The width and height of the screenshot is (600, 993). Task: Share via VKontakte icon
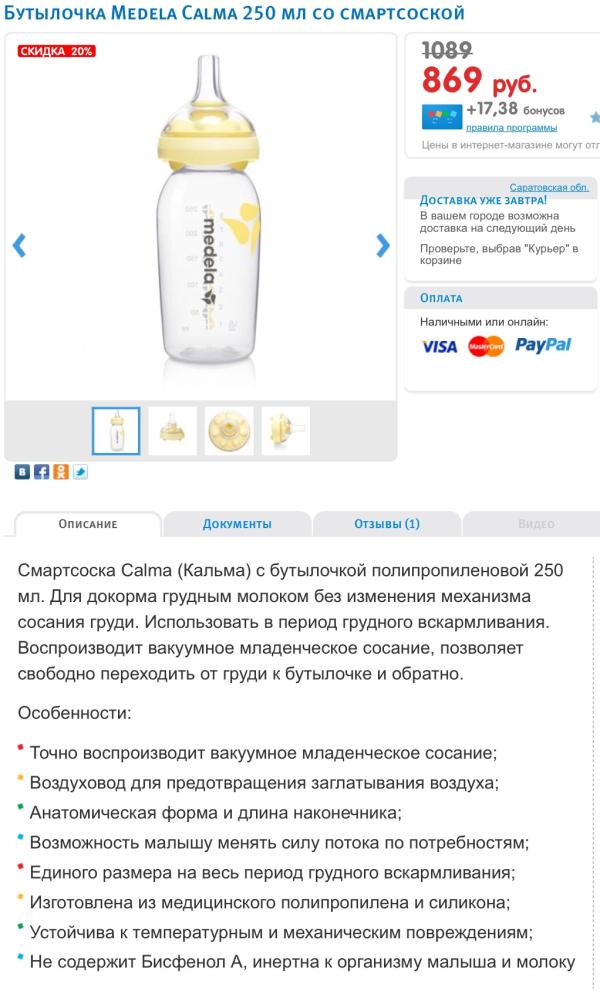[22, 472]
